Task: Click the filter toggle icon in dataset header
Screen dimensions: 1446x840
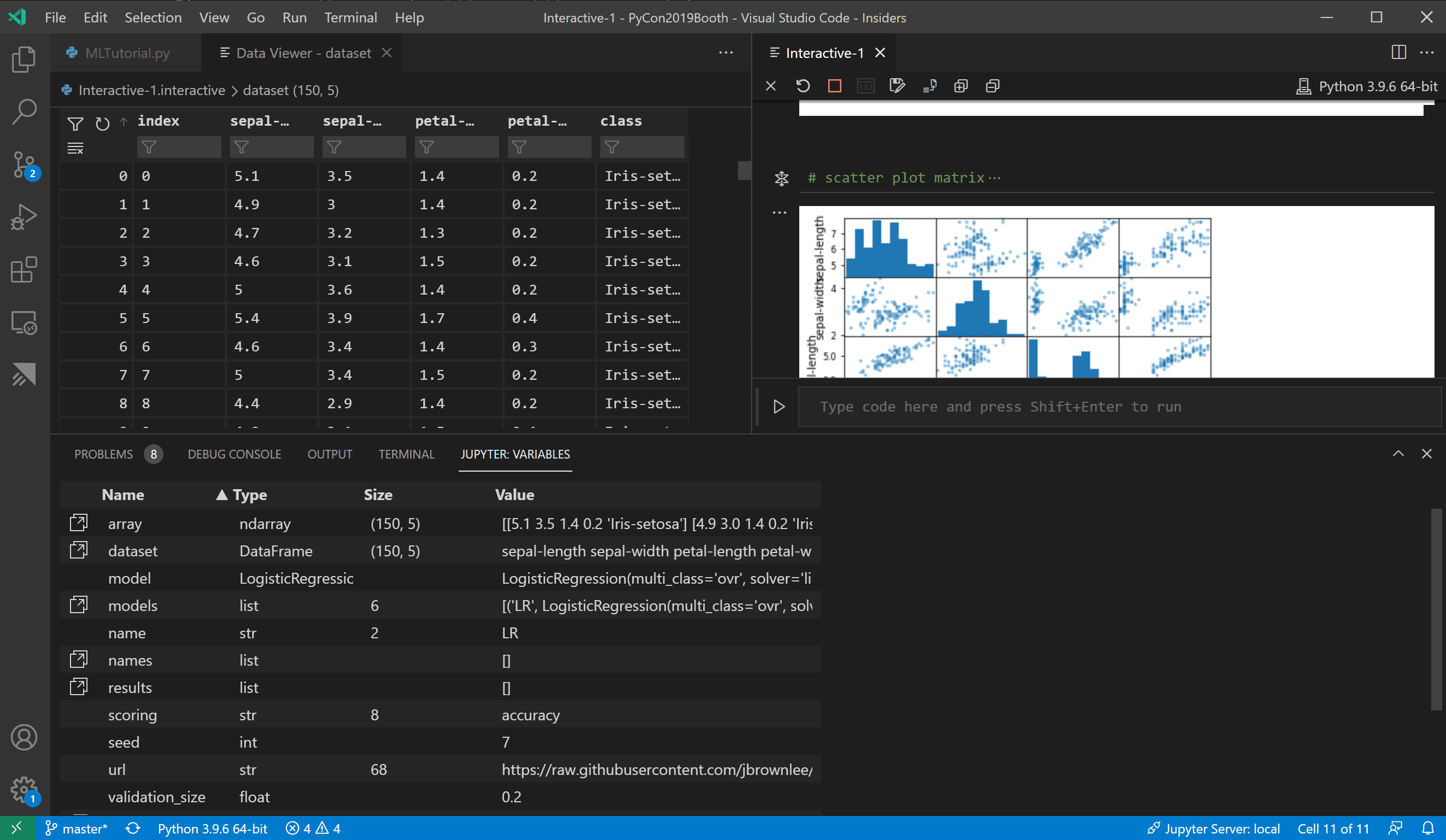Action: click(x=75, y=122)
